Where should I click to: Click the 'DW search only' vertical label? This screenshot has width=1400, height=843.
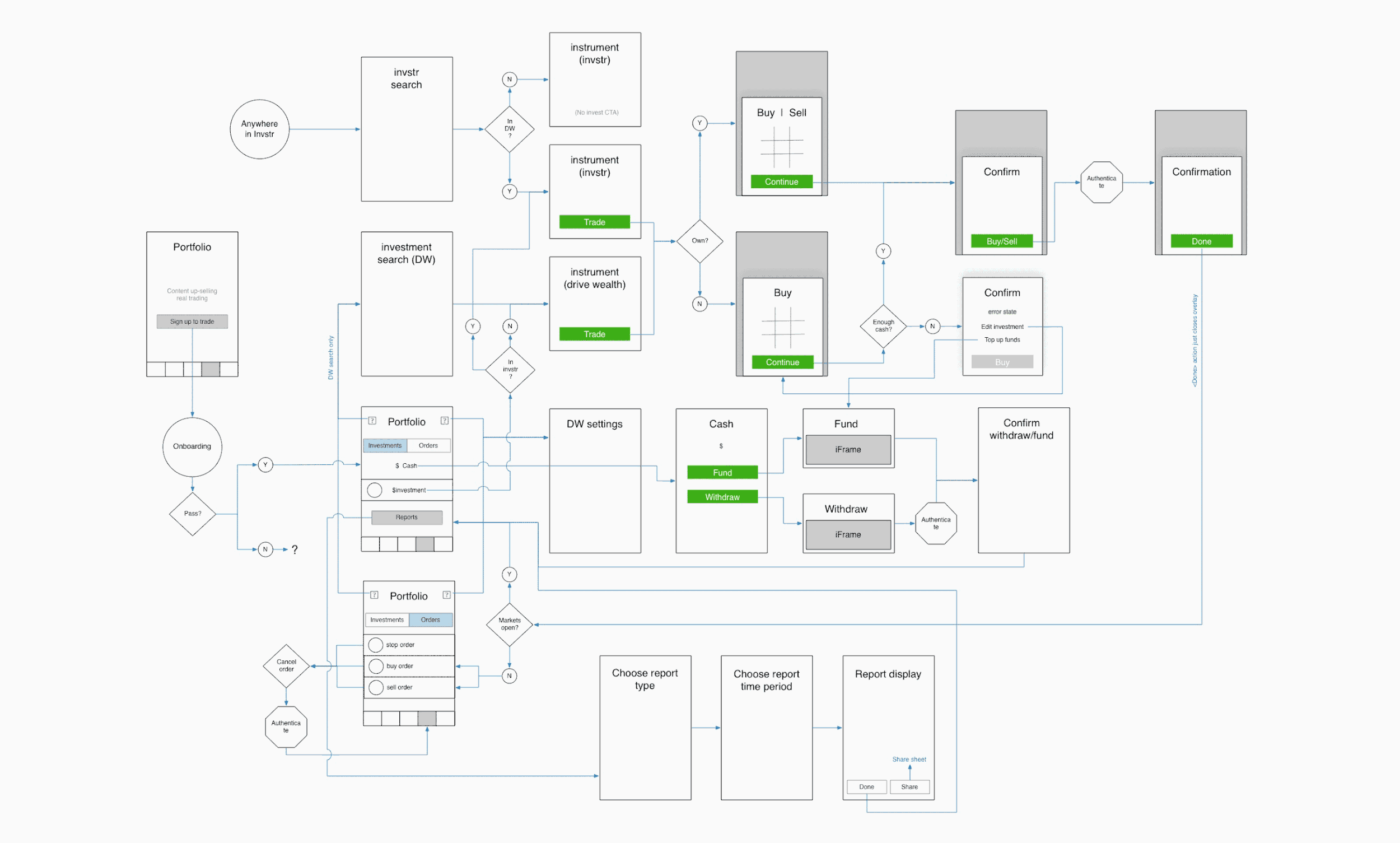point(330,357)
